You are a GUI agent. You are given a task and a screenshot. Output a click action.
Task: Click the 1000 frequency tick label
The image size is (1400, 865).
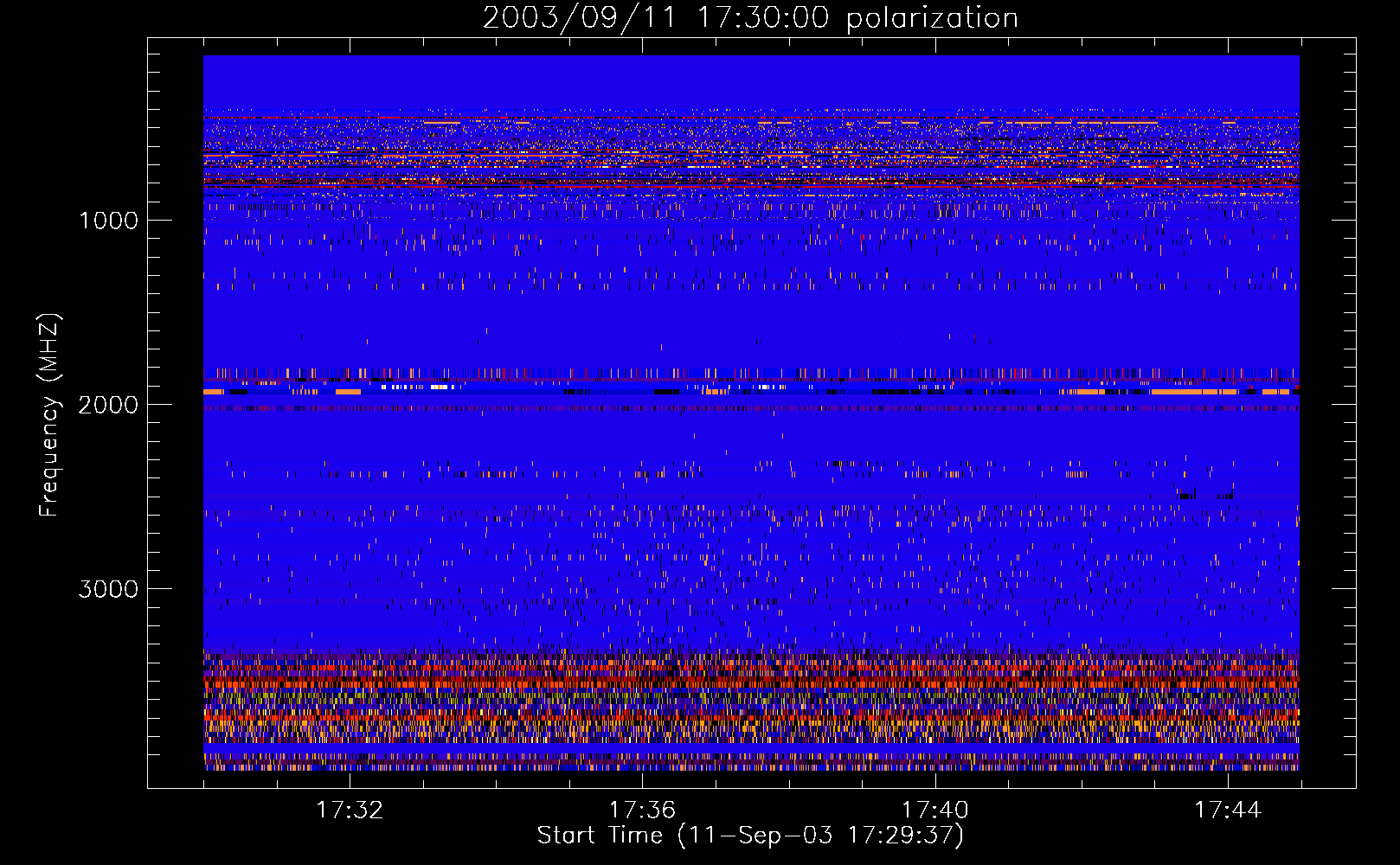(x=108, y=221)
